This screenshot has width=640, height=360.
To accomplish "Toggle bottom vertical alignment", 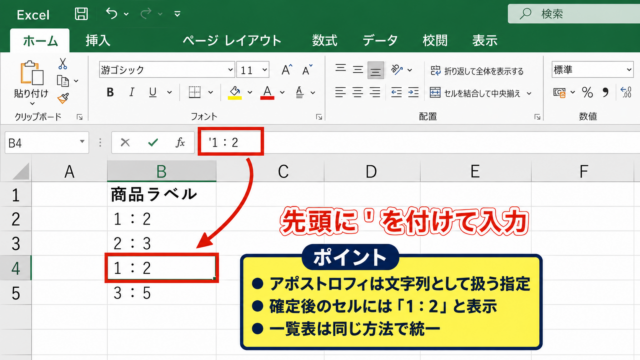I will click(375, 70).
